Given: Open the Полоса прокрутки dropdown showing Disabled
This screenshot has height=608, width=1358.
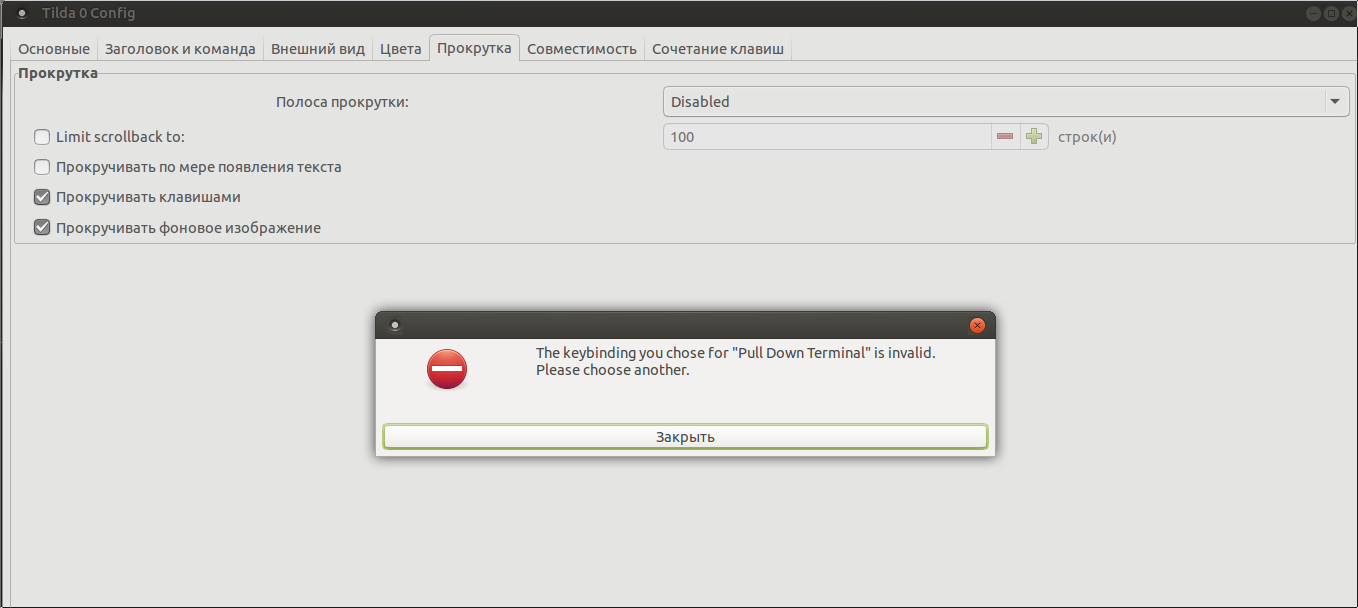Looking at the screenshot, I should (1007, 102).
